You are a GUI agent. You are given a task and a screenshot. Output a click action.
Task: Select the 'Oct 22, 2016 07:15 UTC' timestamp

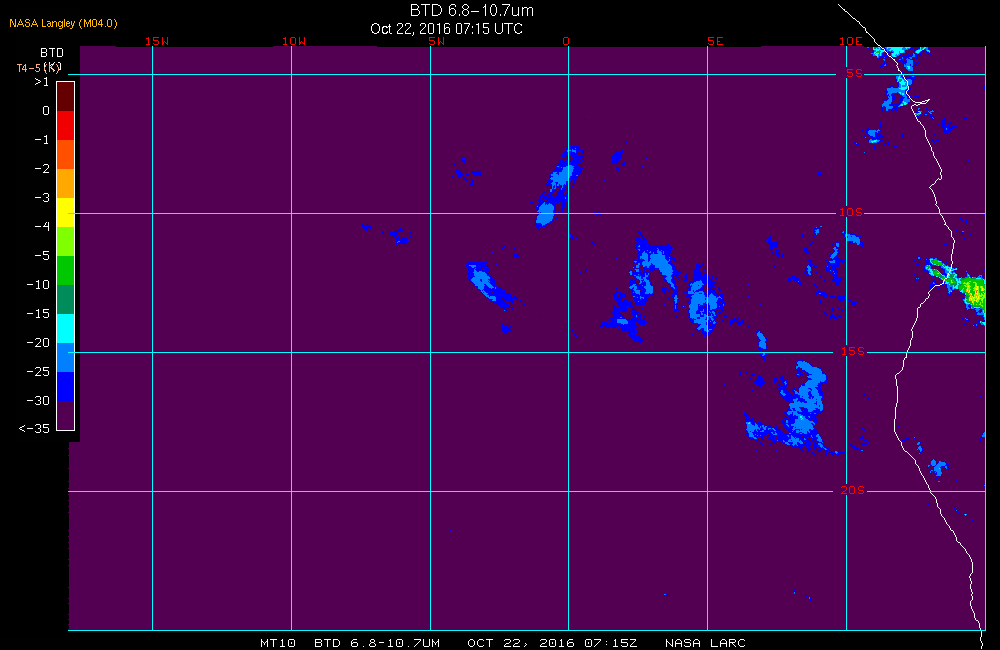coord(446,29)
